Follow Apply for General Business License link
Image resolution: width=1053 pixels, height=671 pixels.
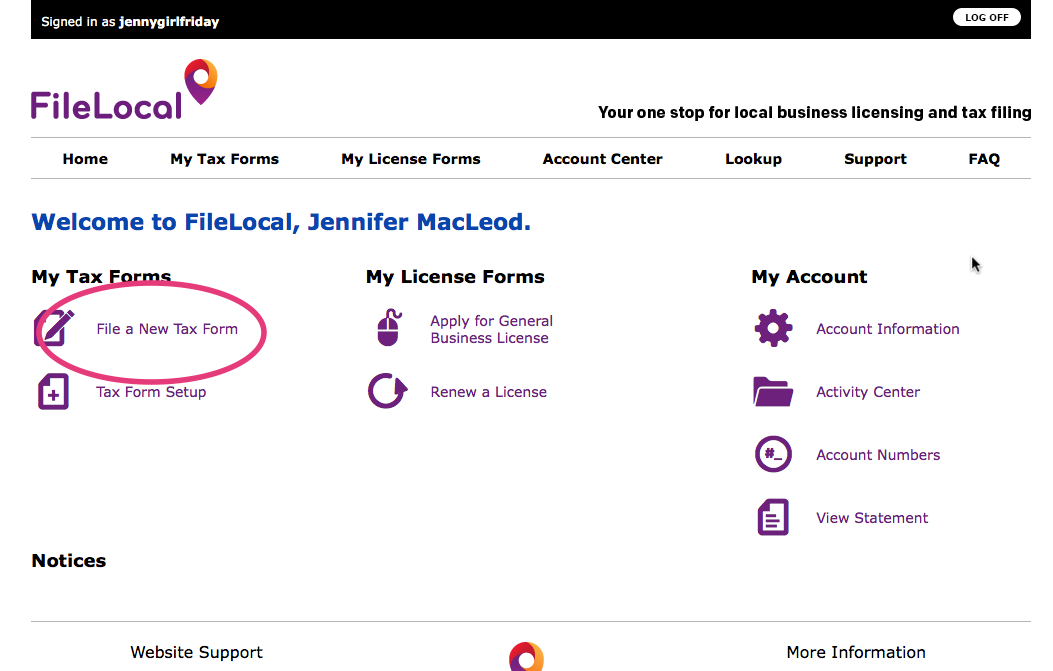coord(492,329)
